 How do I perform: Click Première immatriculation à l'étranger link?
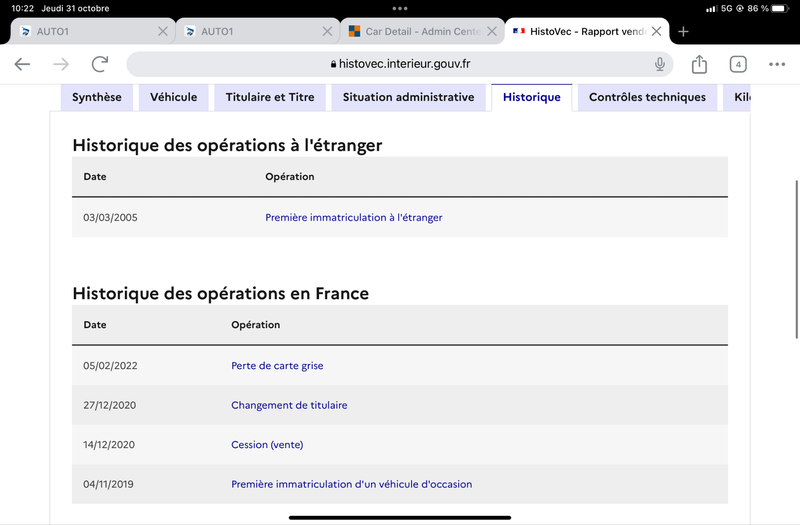tap(354, 217)
